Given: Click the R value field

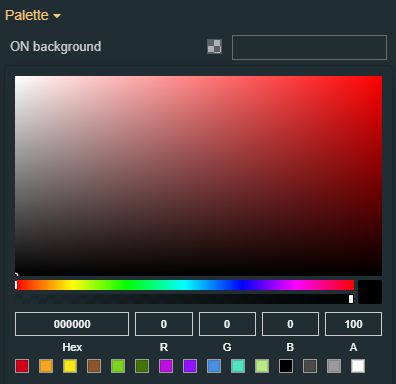Looking at the screenshot, I should pos(164,324).
